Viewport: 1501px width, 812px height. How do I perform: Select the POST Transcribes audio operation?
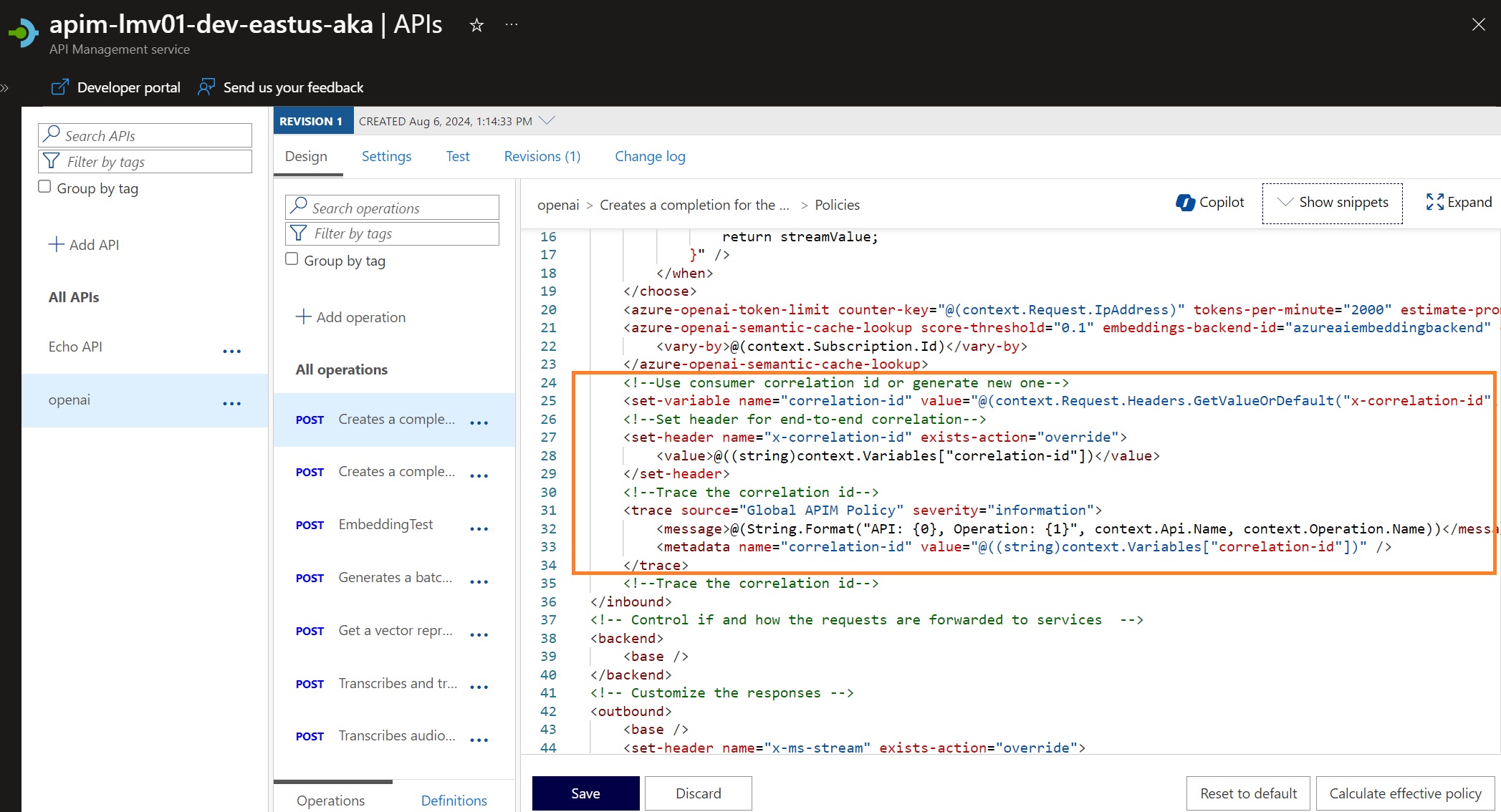pyautogui.click(x=375, y=736)
